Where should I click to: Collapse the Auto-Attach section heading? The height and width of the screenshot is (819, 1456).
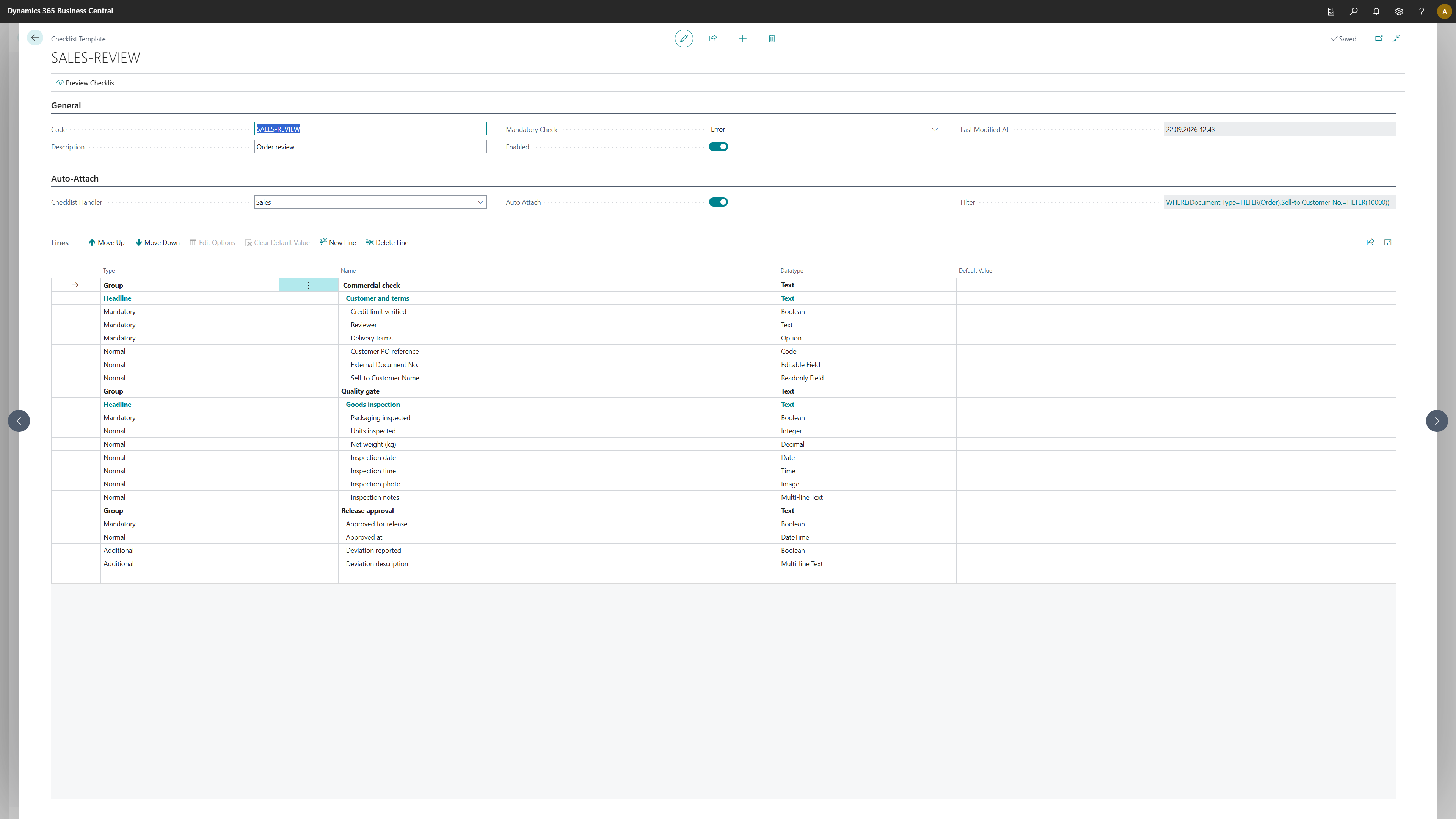(x=75, y=179)
